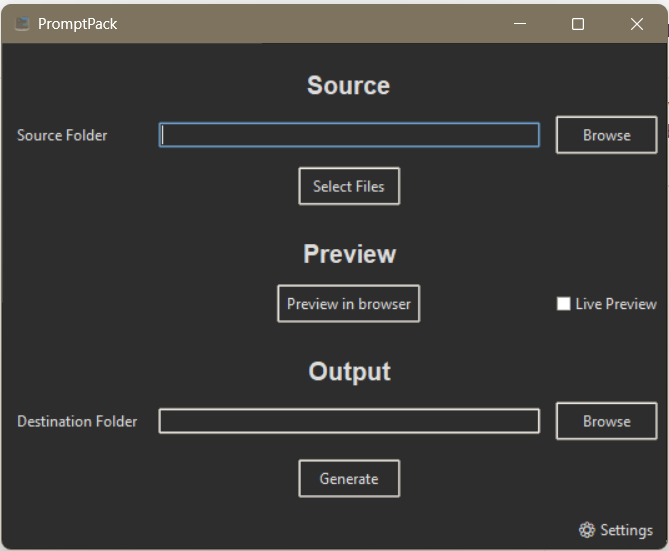669x551 pixels.
Task: Minimize the PromptPack window
Action: click(520, 24)
